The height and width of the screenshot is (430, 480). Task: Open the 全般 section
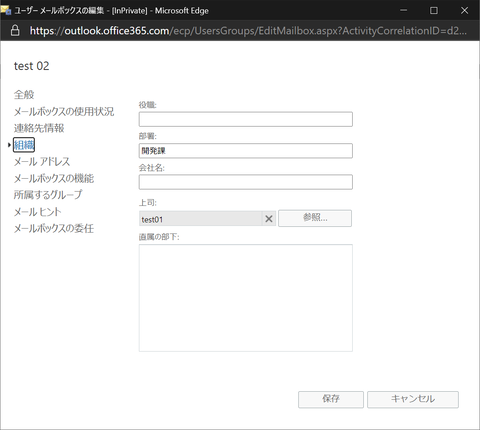click(24, 95)
